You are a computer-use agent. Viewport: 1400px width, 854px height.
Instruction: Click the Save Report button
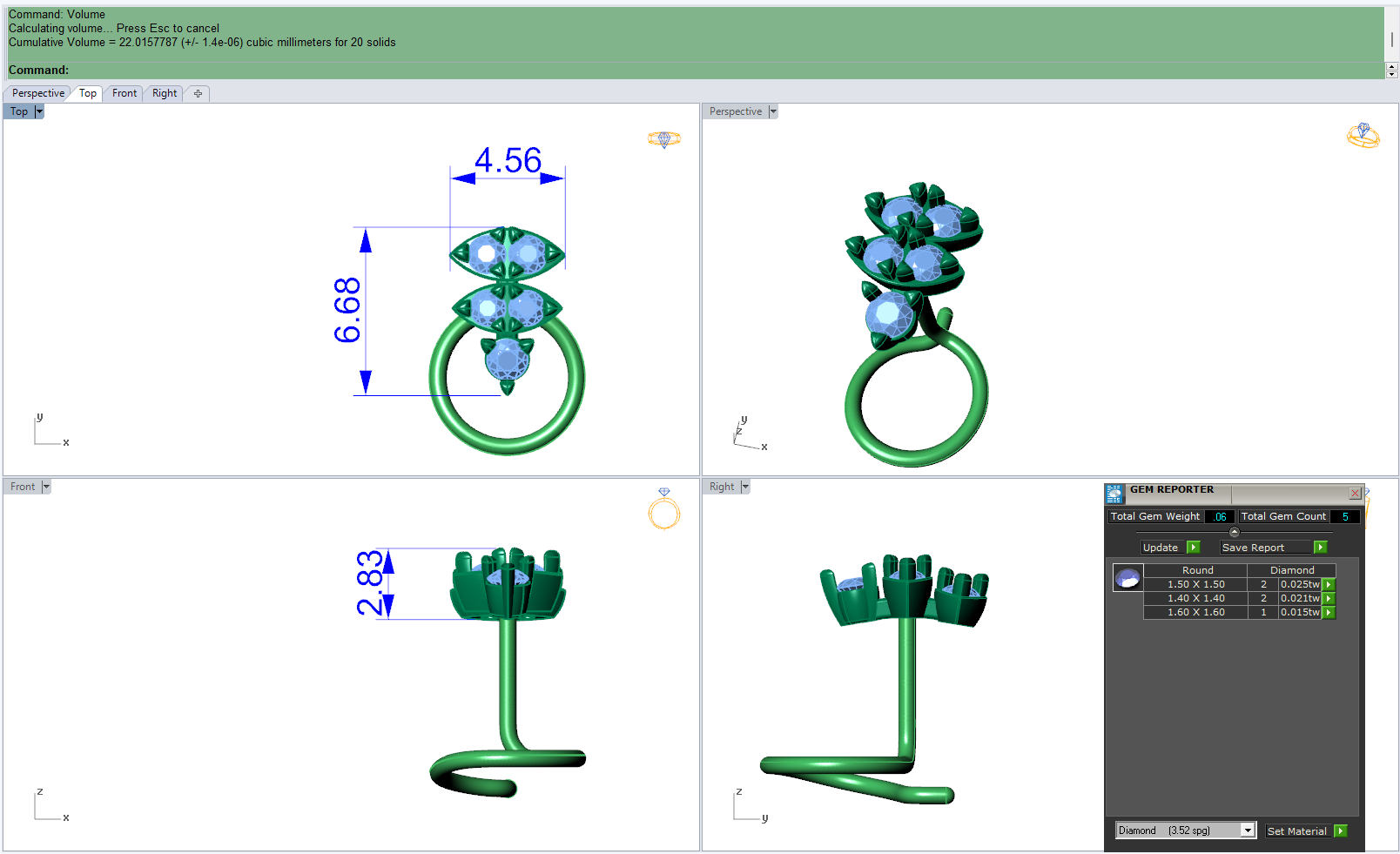pos(1264,548)
